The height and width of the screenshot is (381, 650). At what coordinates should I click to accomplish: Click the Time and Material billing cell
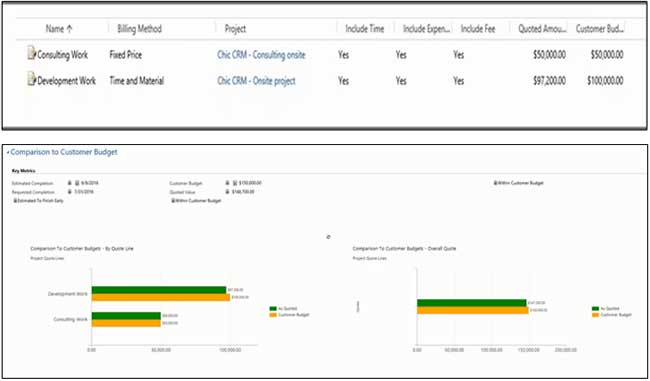coord(136,80)
